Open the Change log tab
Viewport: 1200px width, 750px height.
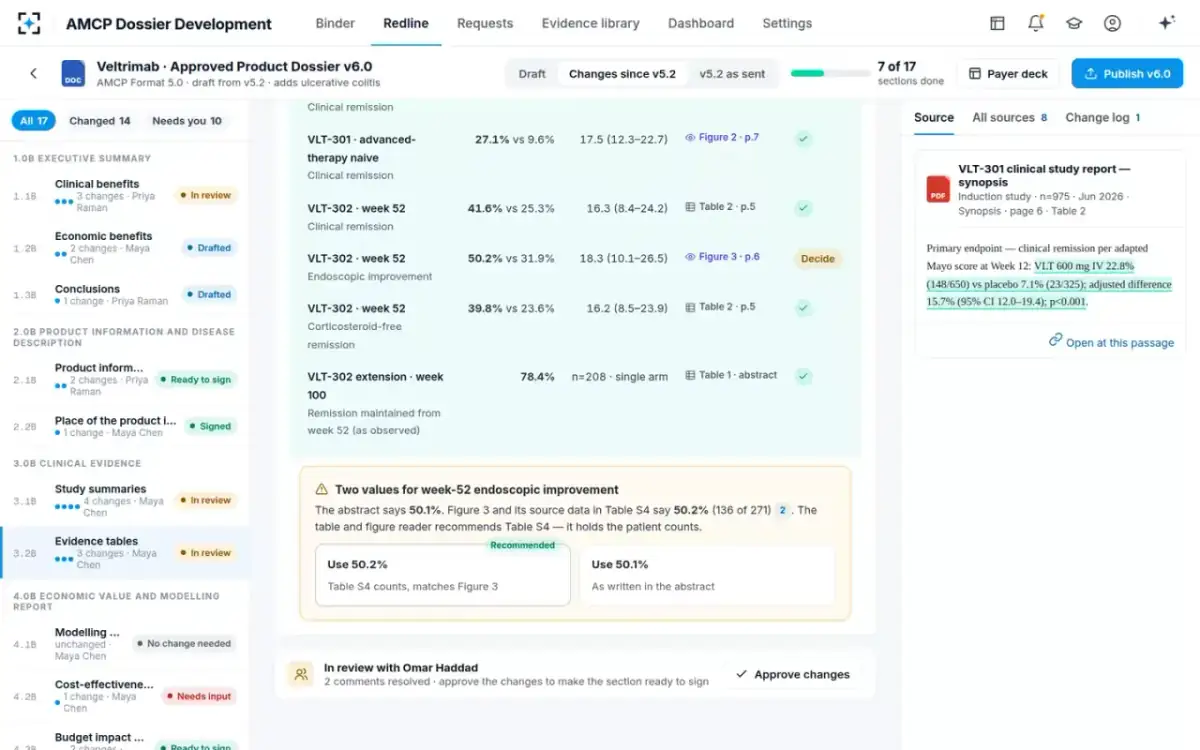[x=1103, y=117]
